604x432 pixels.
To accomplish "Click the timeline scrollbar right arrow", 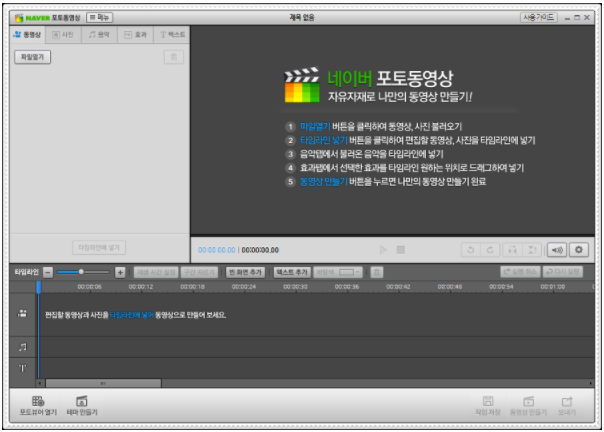I will tap(591, 383).
